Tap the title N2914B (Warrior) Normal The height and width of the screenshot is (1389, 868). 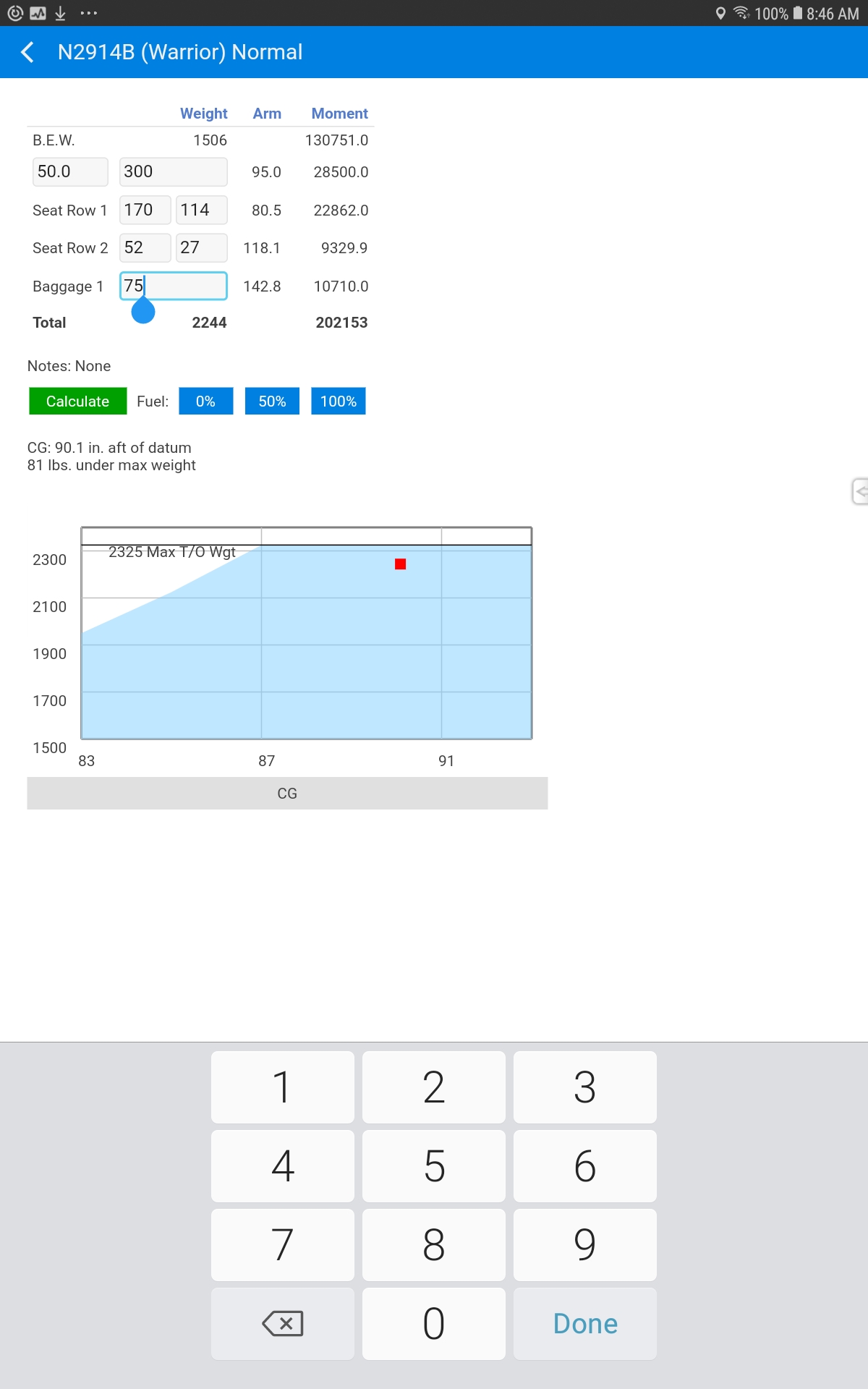tap(180, 52)
